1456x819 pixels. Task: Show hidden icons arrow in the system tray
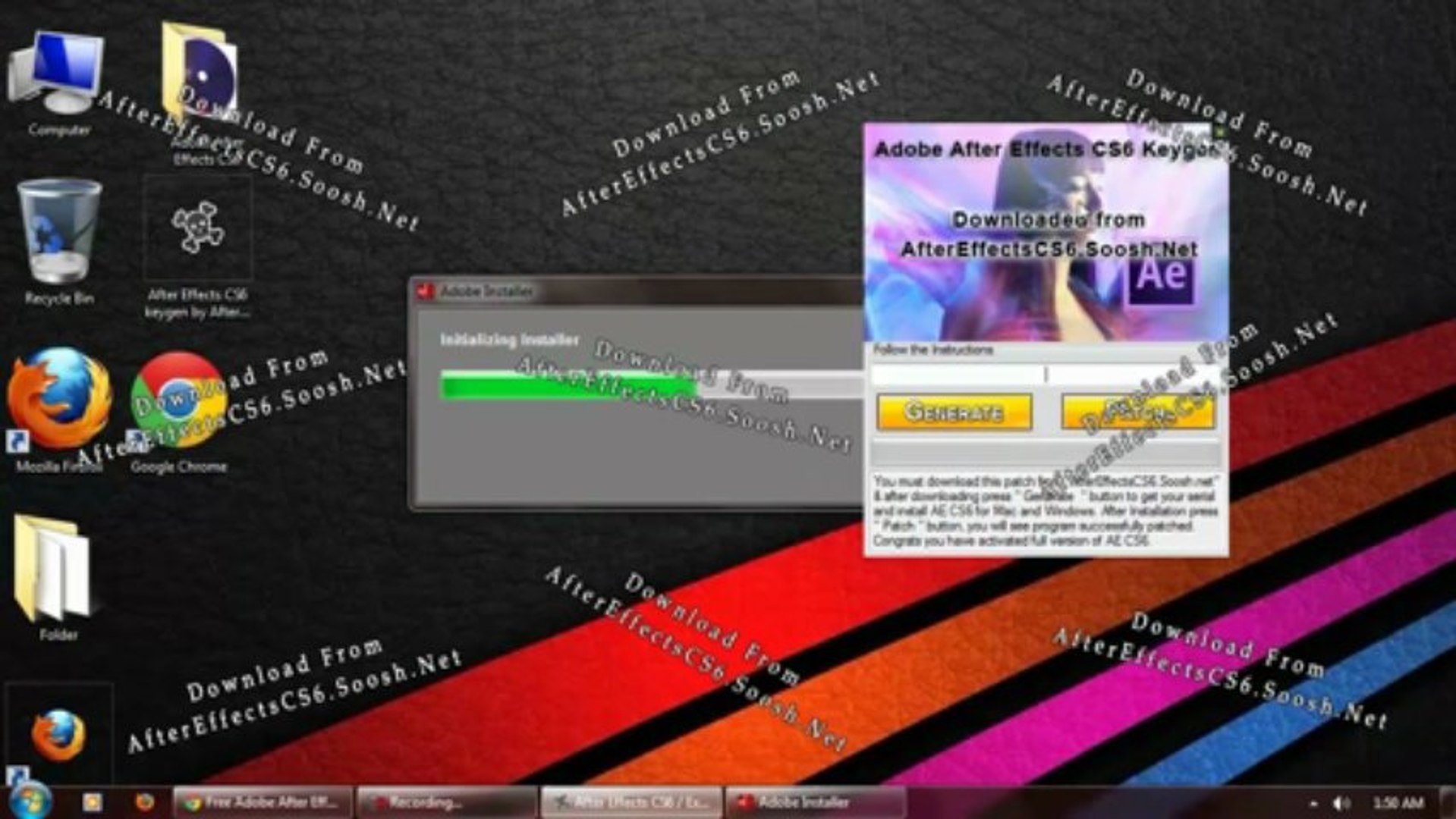tap(1313, 802)
